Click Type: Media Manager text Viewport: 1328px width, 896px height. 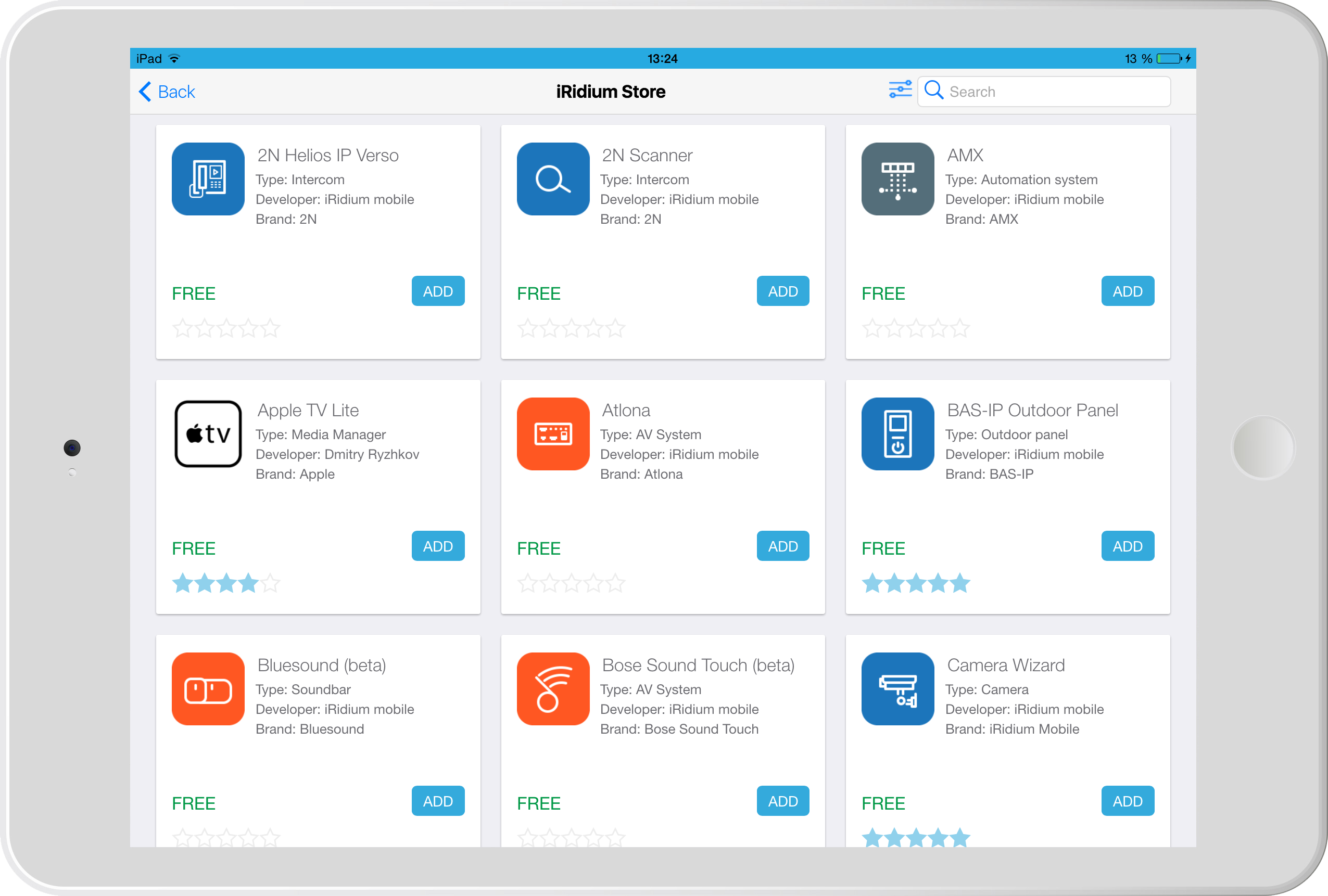click(321, 434)
